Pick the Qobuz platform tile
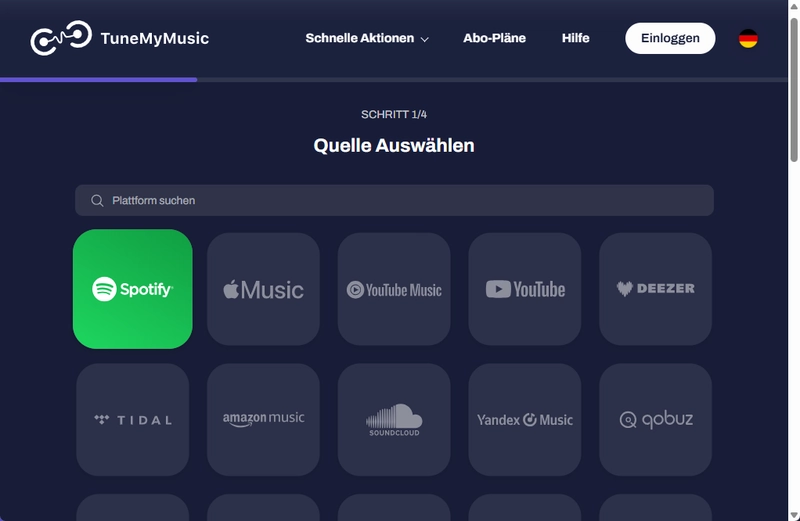 click(x=655, y=419)
